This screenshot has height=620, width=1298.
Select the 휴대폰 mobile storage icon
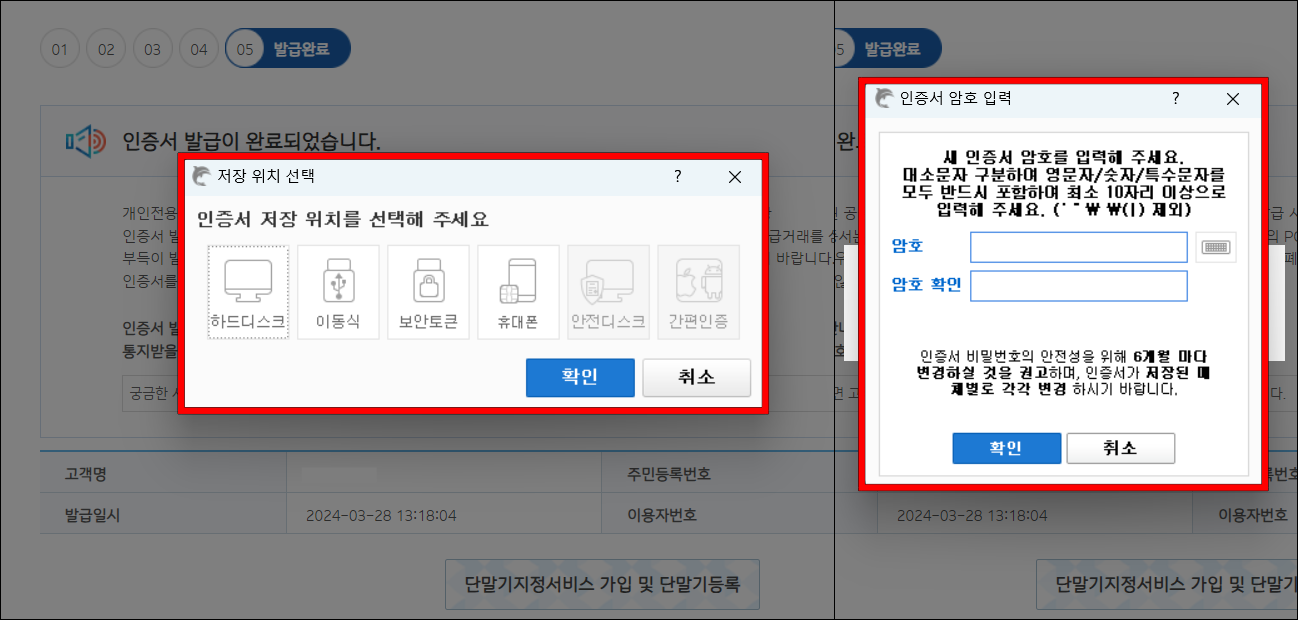click(518, 291)
